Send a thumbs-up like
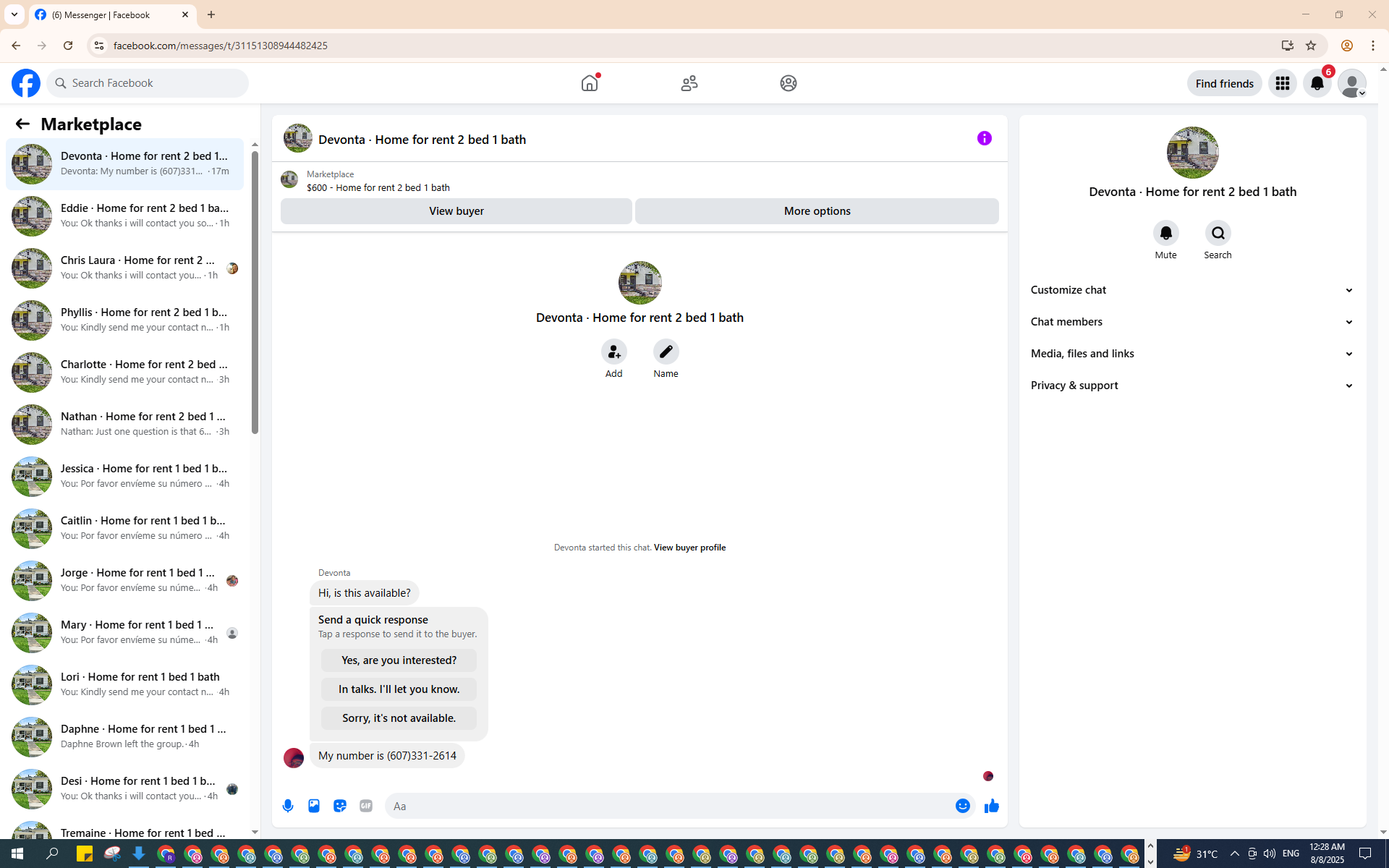 (991, 806)
